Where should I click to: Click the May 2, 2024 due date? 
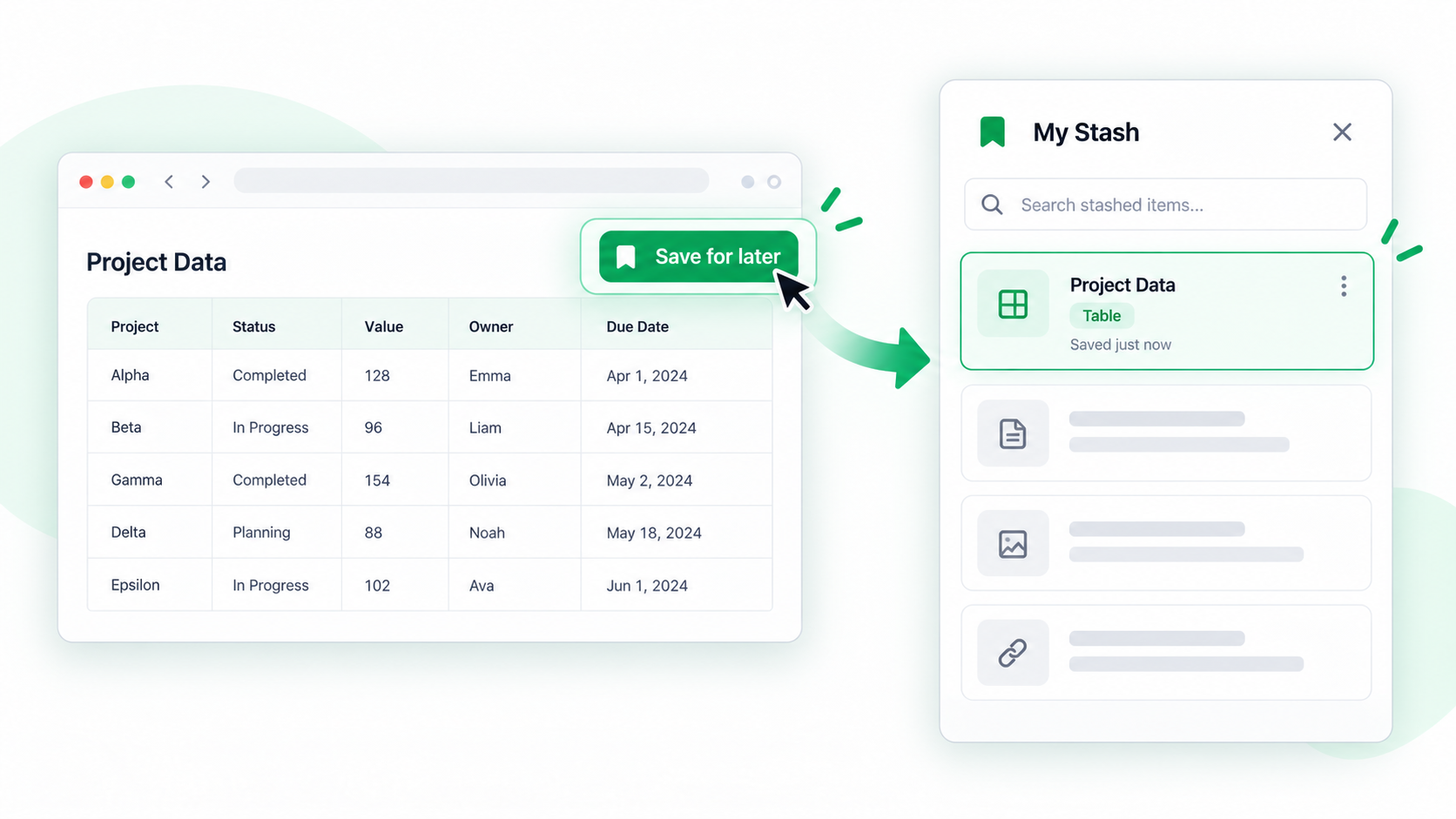(650, 480)
